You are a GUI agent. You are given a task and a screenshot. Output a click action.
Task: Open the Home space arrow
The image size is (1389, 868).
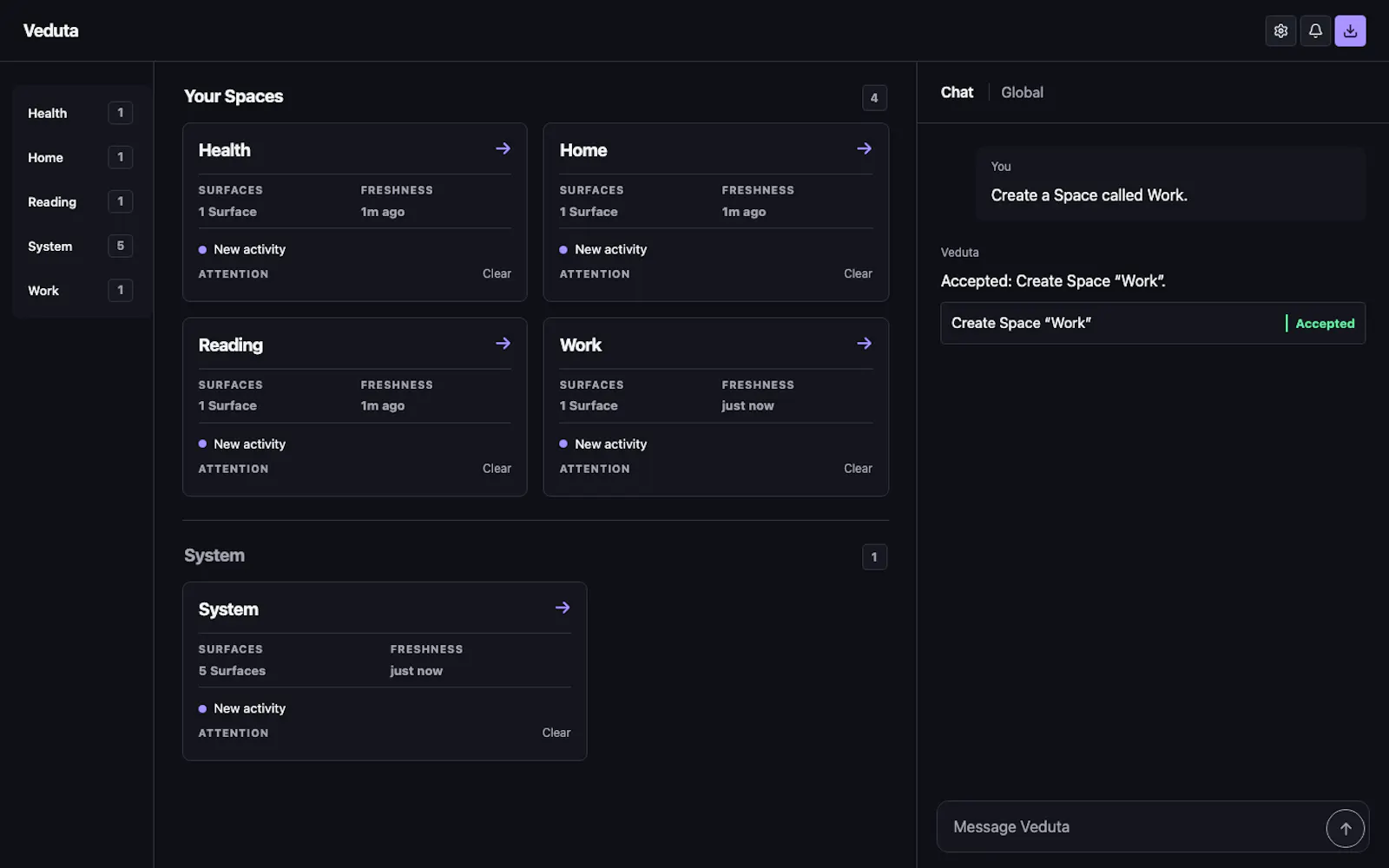point(864,148)
